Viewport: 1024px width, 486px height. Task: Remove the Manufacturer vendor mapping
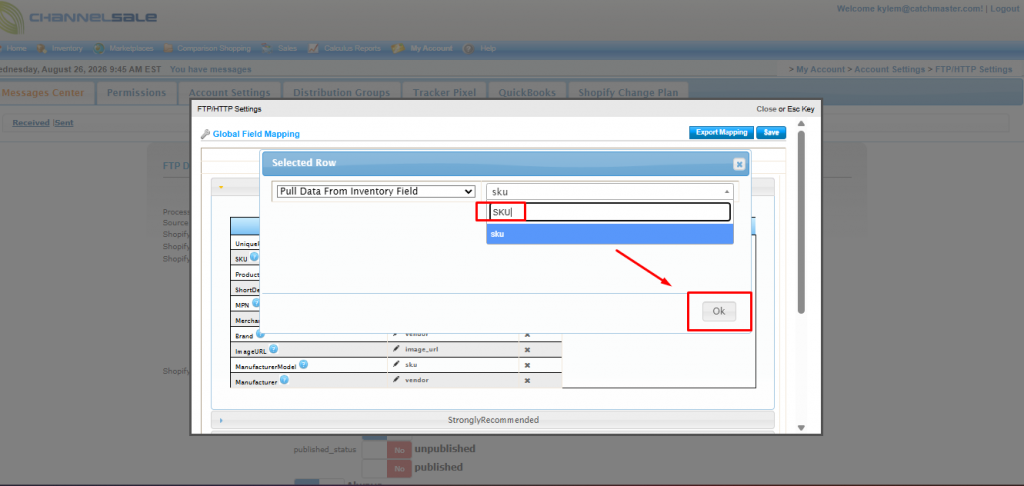(527, 380)
